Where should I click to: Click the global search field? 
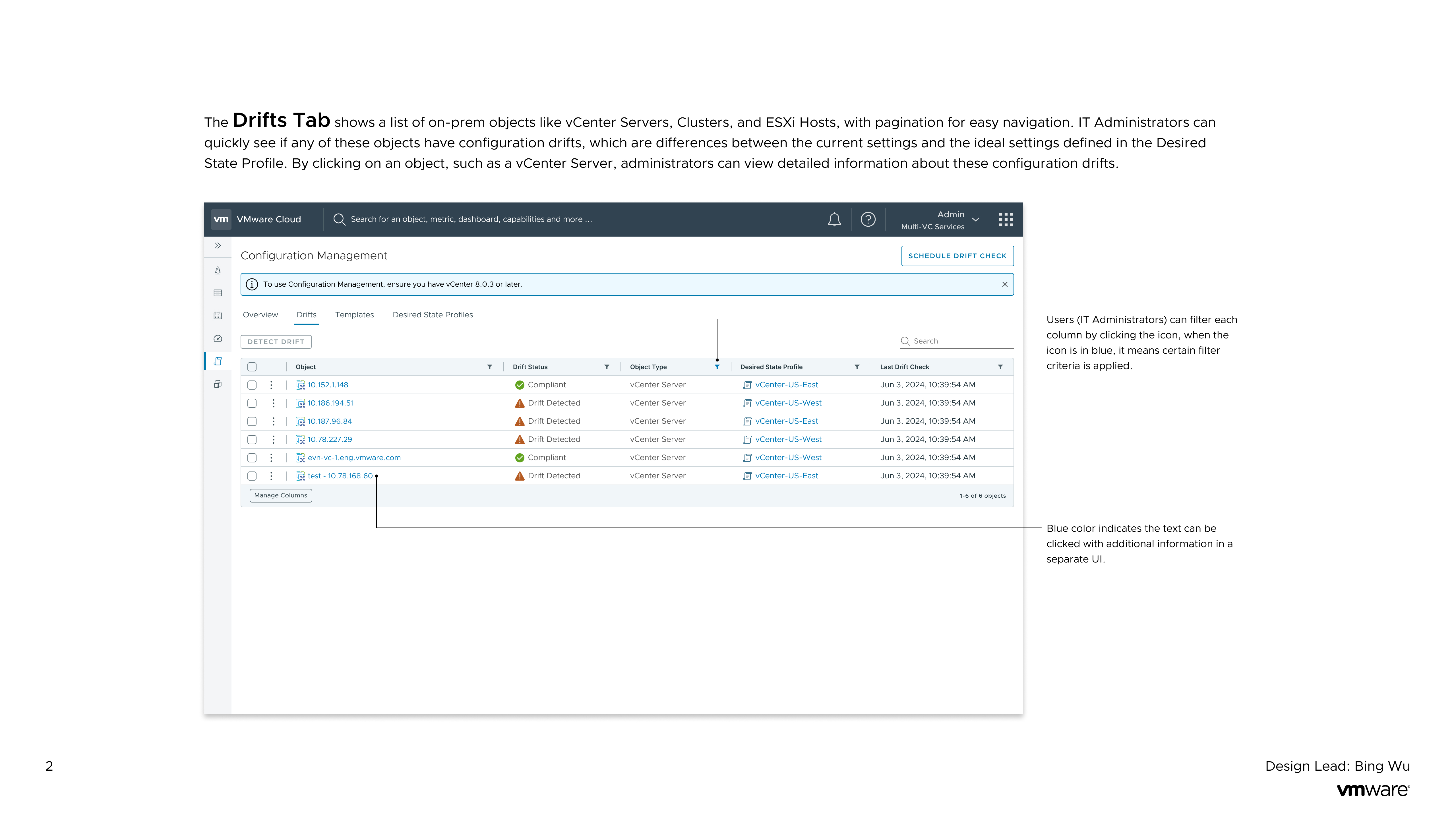tap(471, 219)
